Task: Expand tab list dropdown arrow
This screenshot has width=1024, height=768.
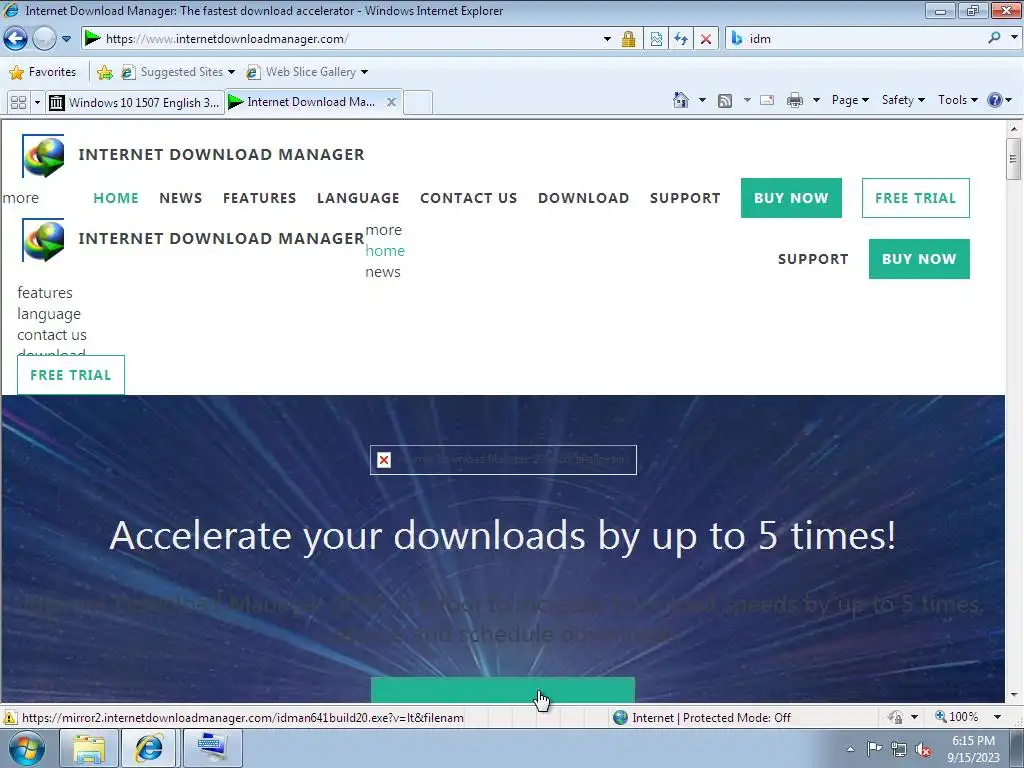Action: (x=37, y=103)
